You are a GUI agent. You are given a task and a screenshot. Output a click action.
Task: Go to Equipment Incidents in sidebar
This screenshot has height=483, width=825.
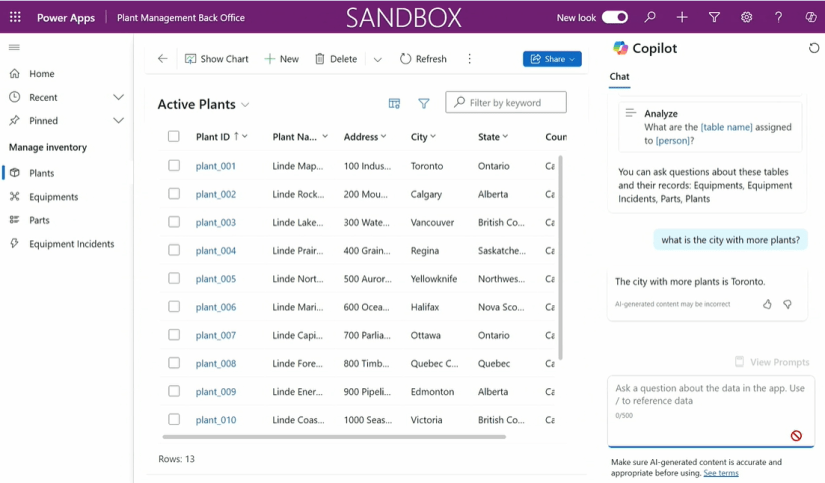[x=72, y=244]
